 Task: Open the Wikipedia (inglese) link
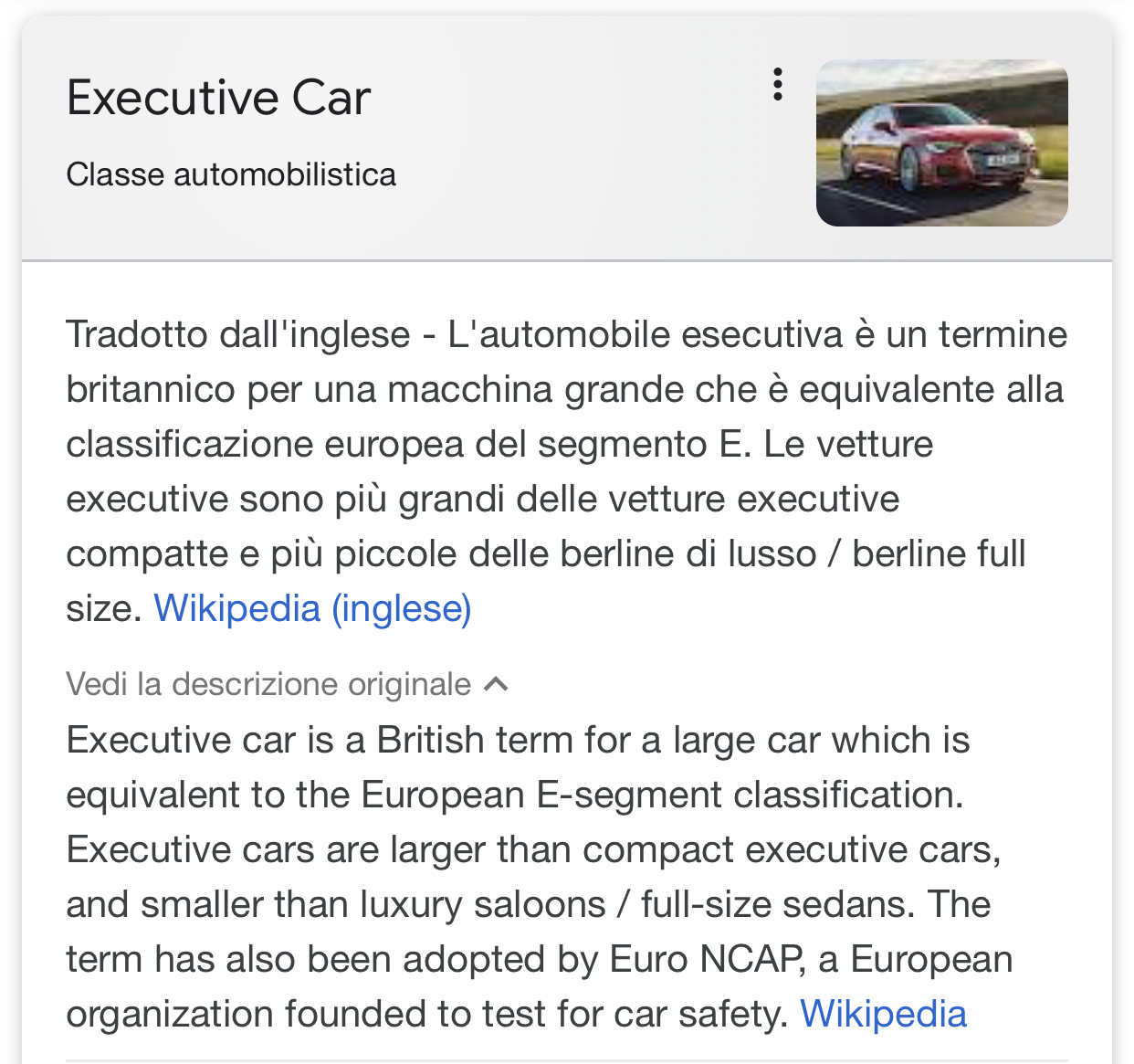tap(312, 608)
